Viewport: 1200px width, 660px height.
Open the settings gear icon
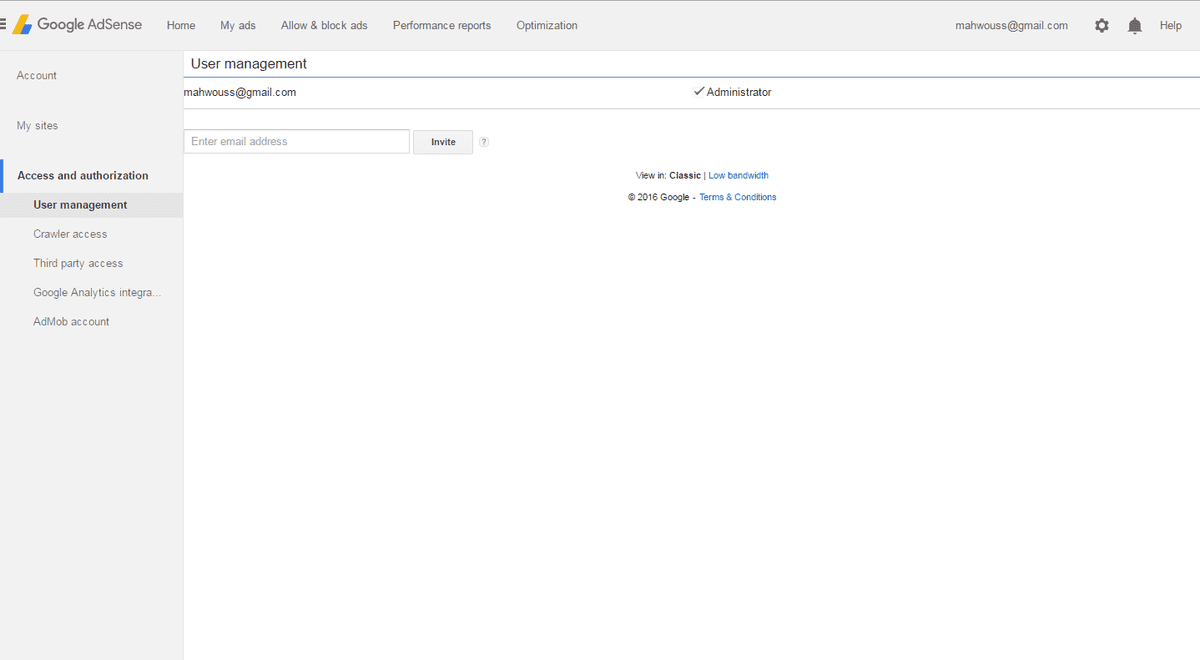click(1101, 26)
